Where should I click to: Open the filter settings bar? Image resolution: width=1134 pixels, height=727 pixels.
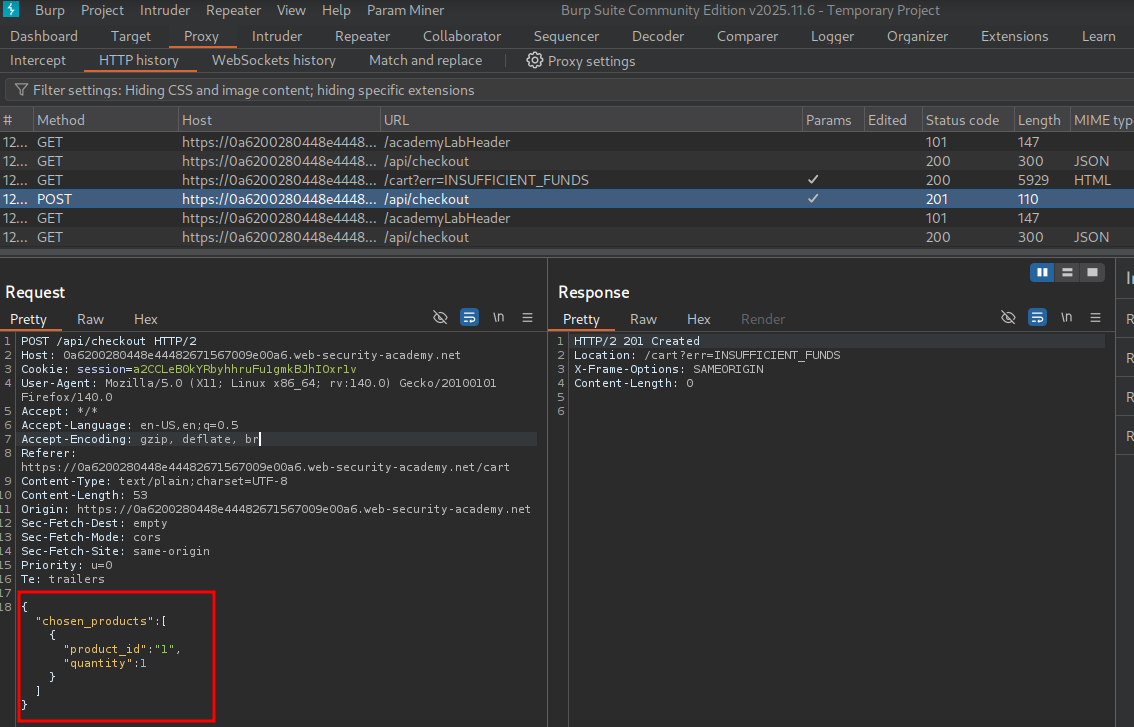(x=570, y=90)
